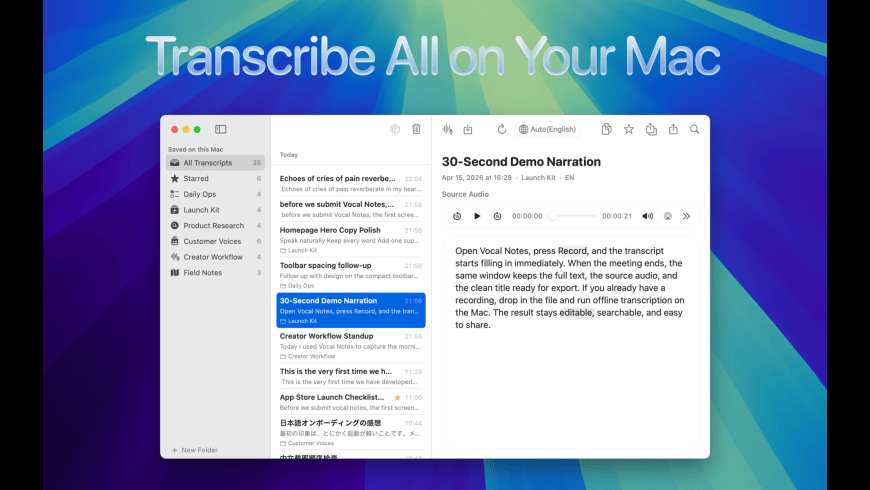Click the speaker volume icon

point(648,216)
